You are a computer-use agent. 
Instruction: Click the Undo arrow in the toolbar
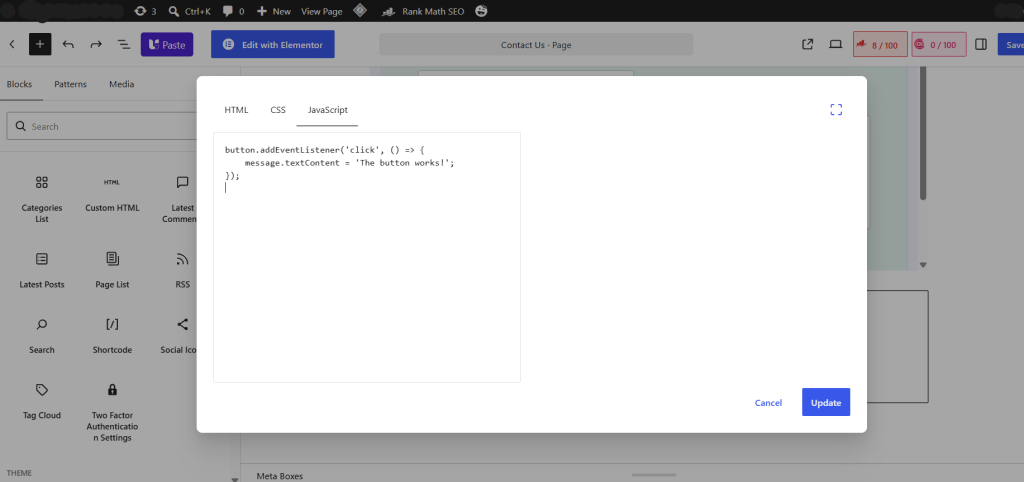[68, 44]
